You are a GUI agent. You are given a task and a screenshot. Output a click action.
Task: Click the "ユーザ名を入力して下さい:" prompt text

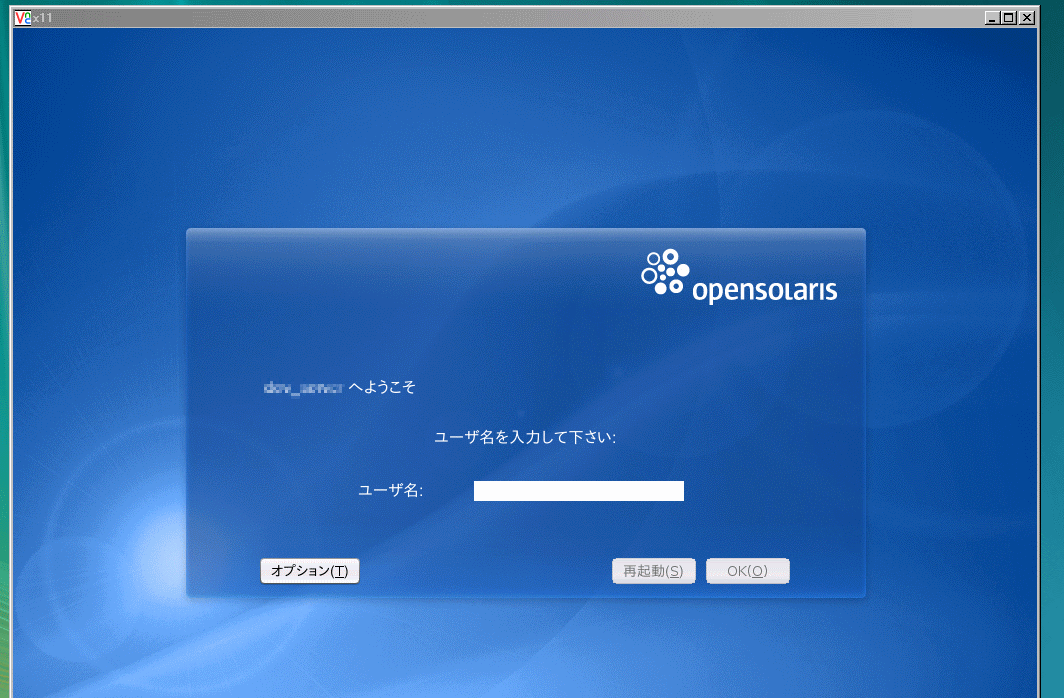(525, 437)
